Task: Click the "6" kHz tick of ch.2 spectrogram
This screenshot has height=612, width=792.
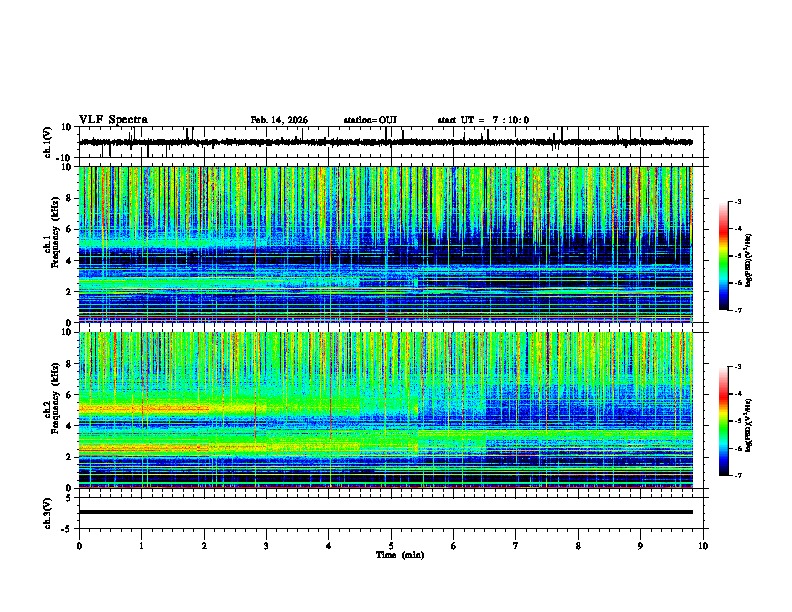Action: tap(70, 394)
